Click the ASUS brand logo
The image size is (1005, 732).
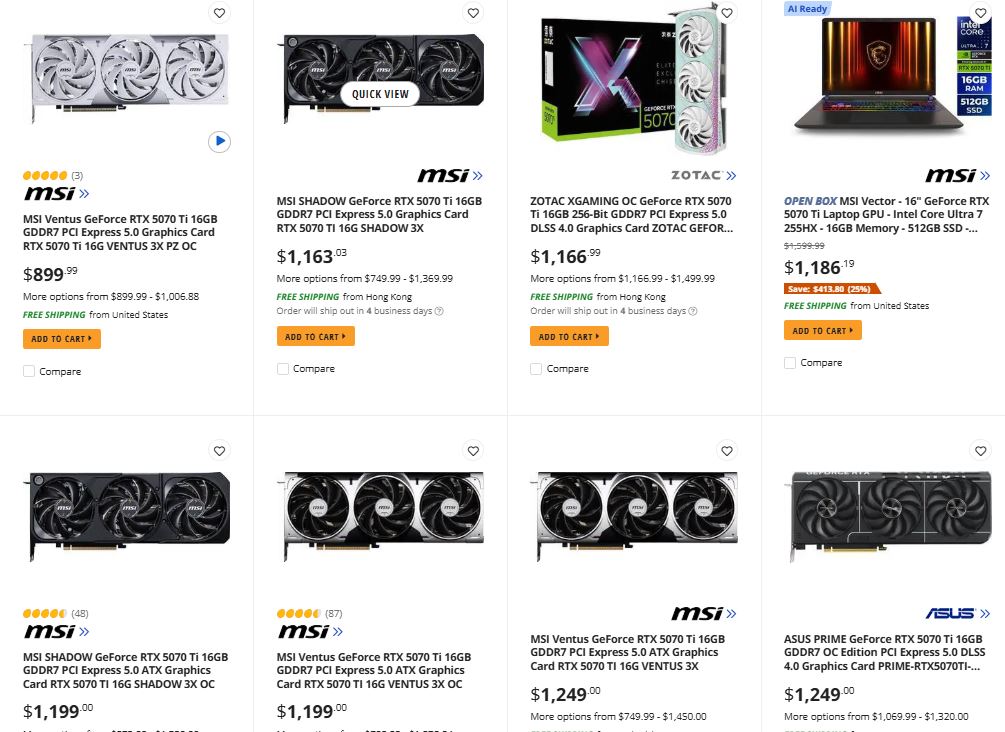click(956, 613)
